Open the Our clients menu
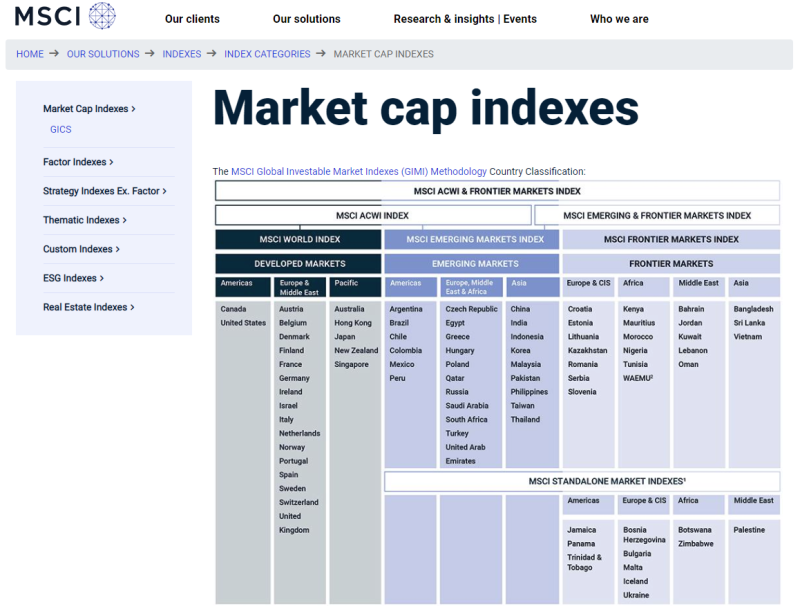The width and height of the screenshot is (800, 609). [x=192, y=18]
